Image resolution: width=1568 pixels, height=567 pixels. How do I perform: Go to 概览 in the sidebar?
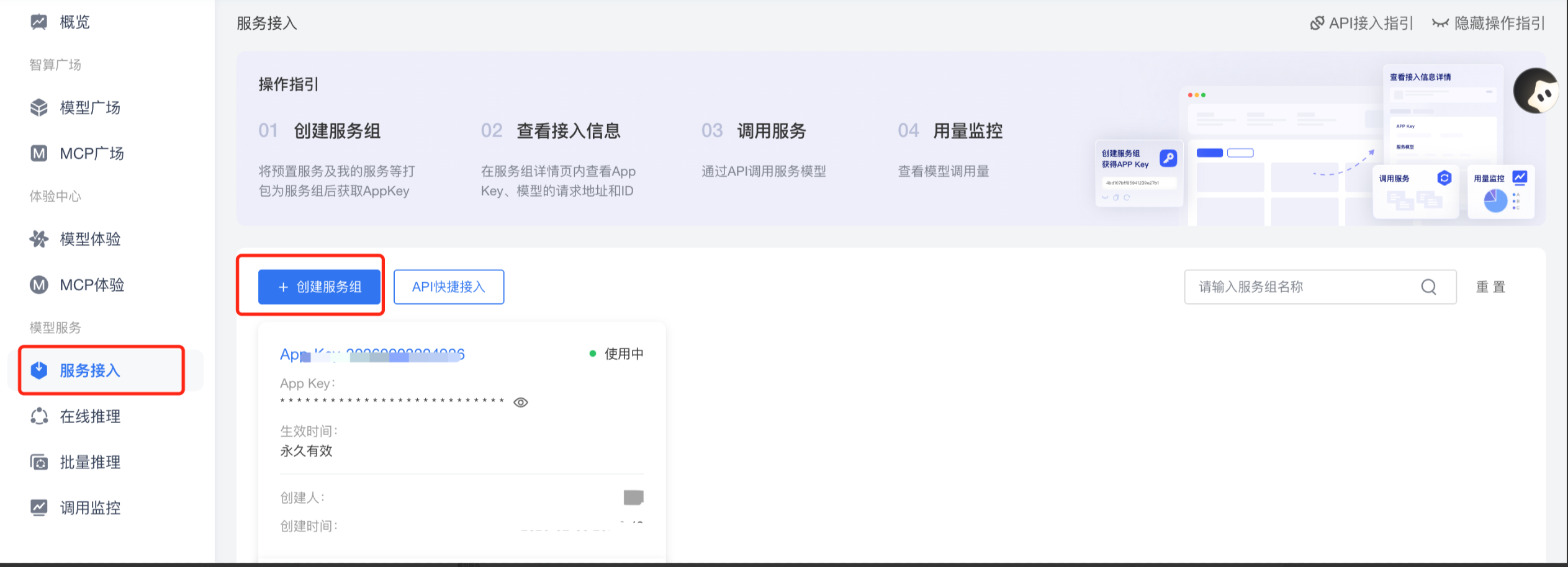74,22
